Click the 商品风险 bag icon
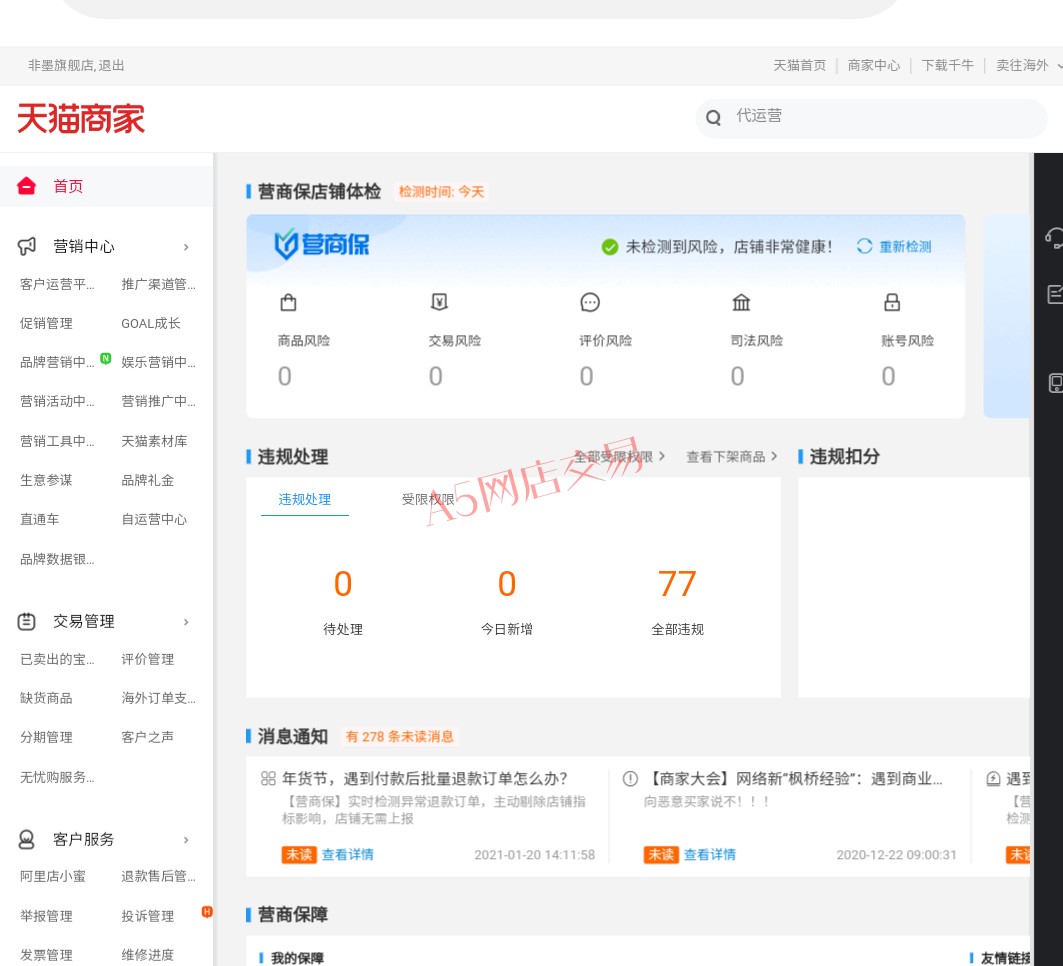 coord(288,302)
